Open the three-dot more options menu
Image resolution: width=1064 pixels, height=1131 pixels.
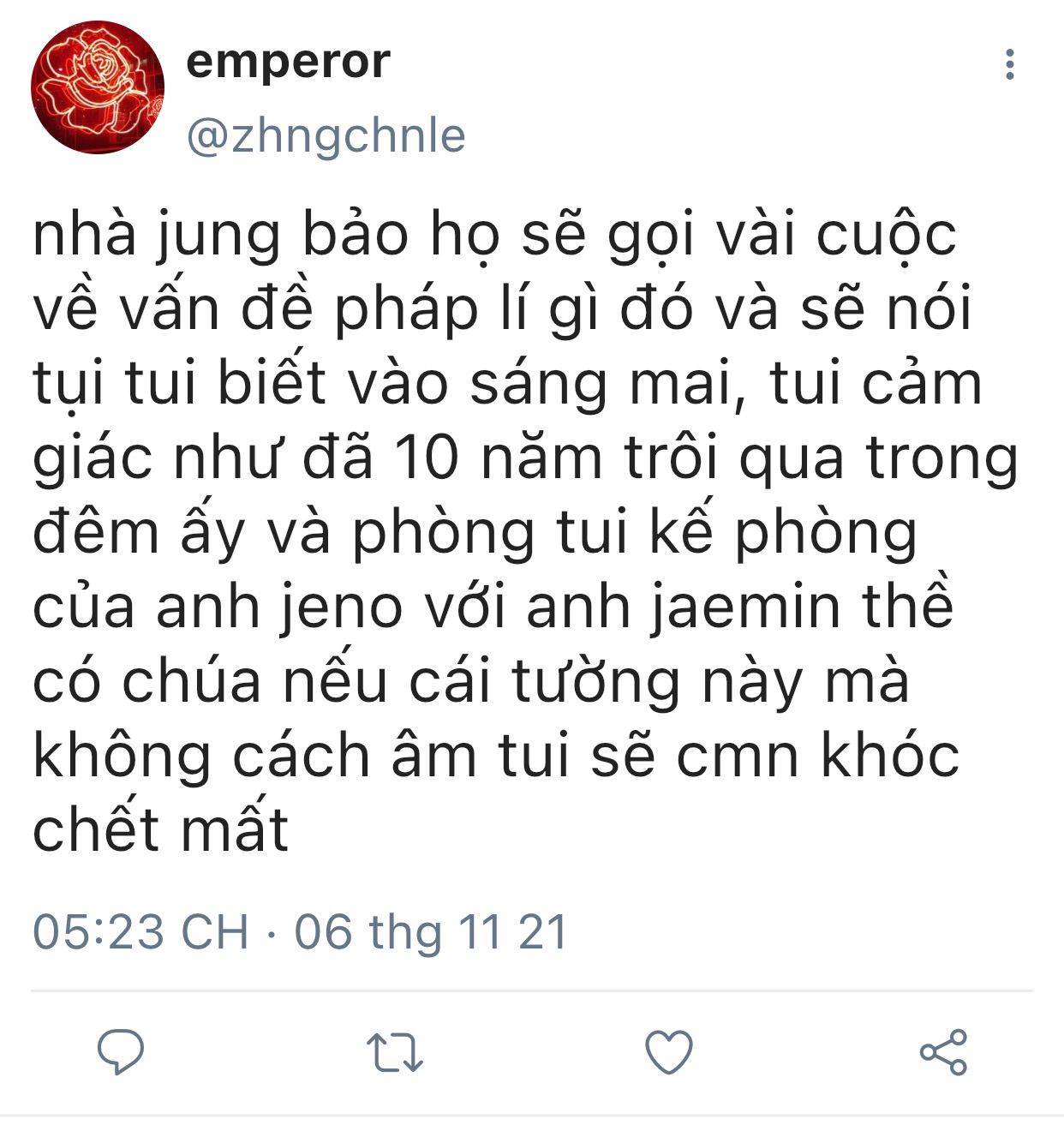pyautogui.click(x=1011, y=64)
